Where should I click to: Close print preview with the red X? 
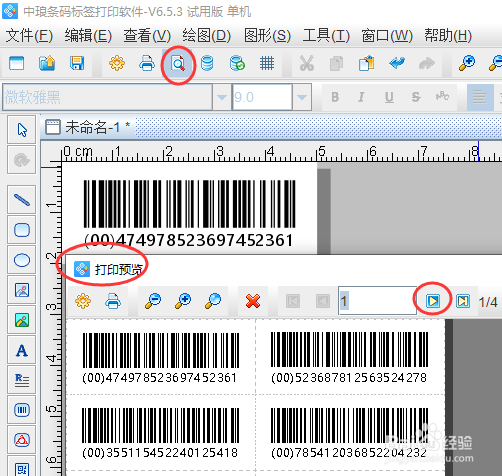[253, 301]
